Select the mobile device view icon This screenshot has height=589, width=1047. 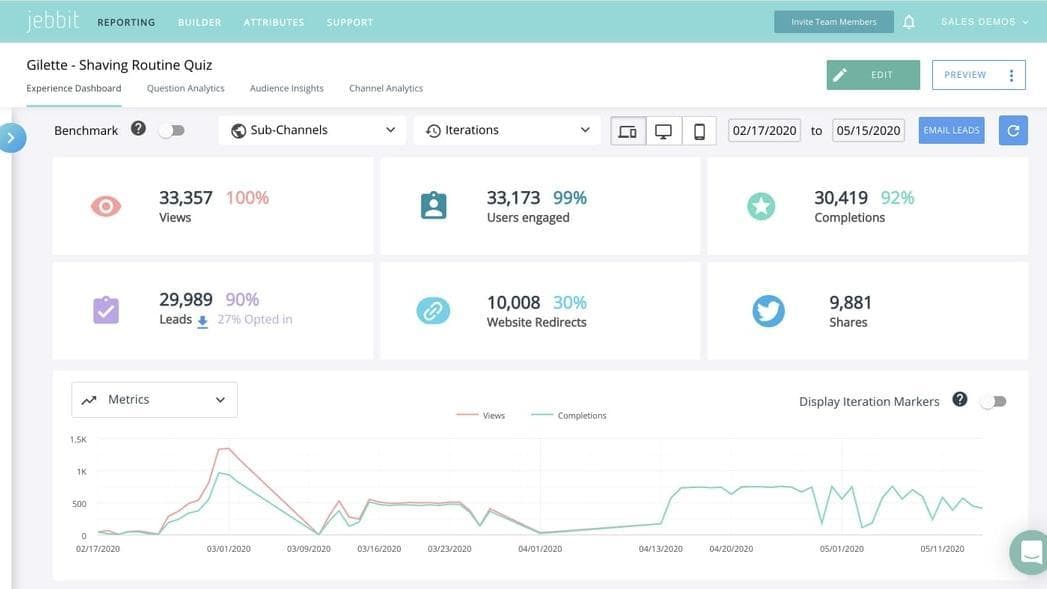pyautogui.click(x=699, y=131)
